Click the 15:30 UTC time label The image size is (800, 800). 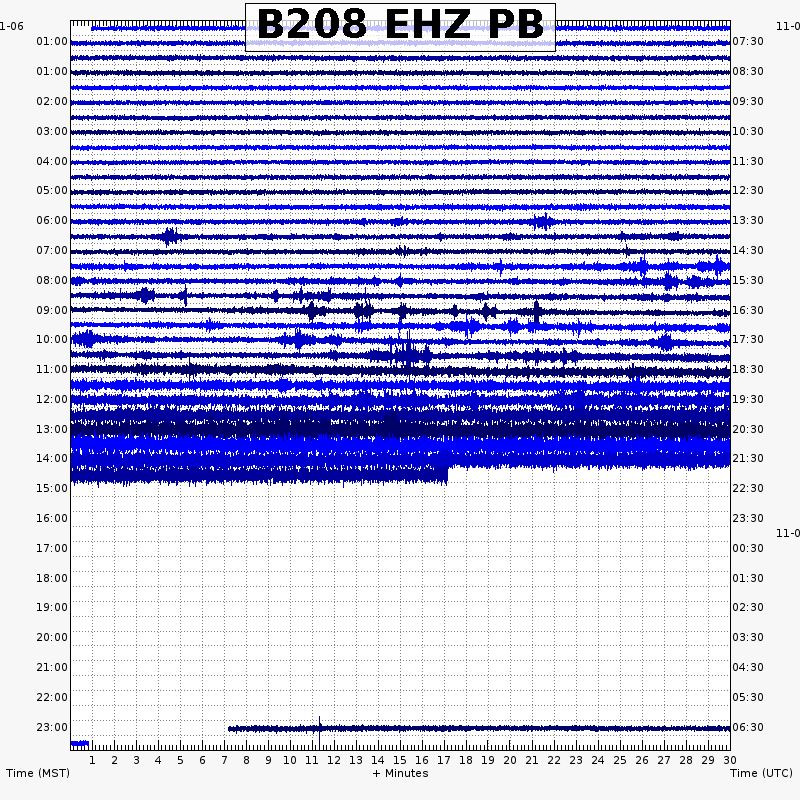tap(748, 280)
